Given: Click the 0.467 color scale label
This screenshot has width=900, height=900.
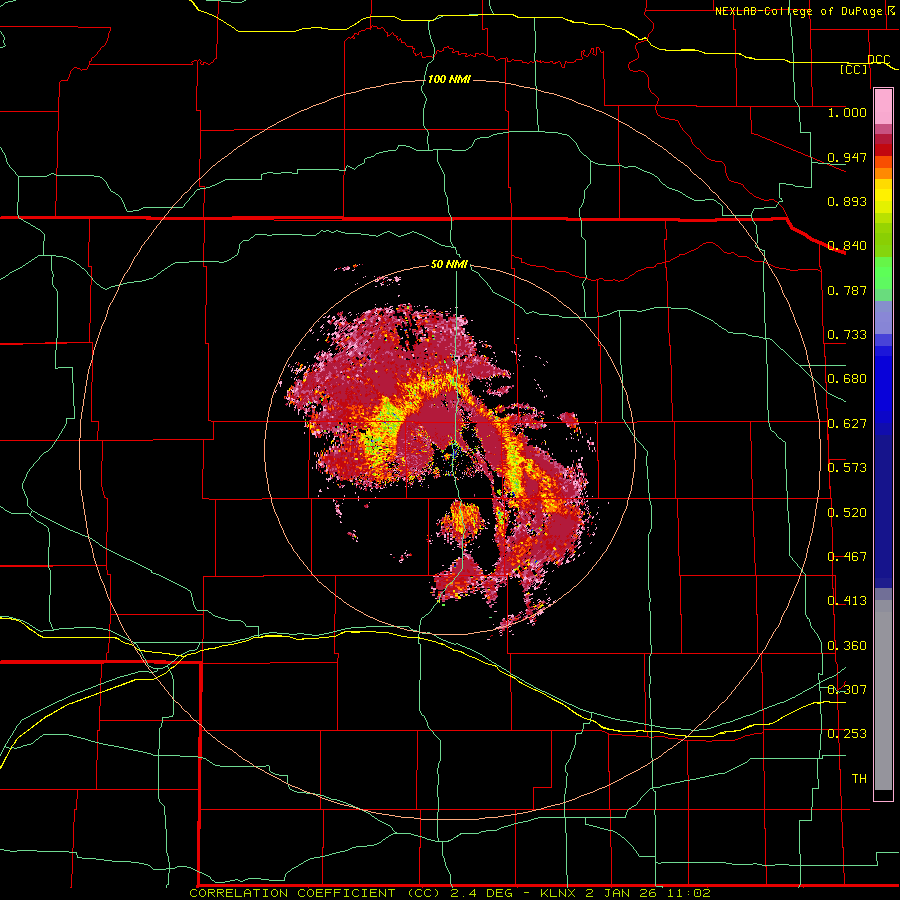Looking at the screenshot, I should (x=847, y=557).
